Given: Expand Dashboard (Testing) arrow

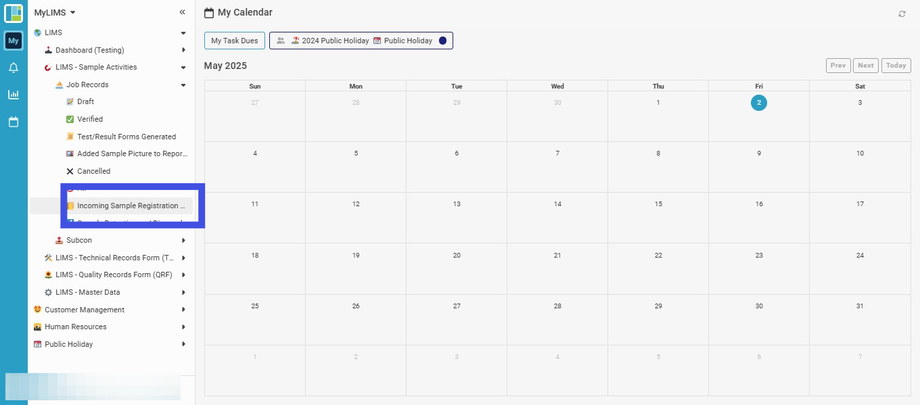Looking at the screenshot, I should pyautogui.click(x=183, y=50).
